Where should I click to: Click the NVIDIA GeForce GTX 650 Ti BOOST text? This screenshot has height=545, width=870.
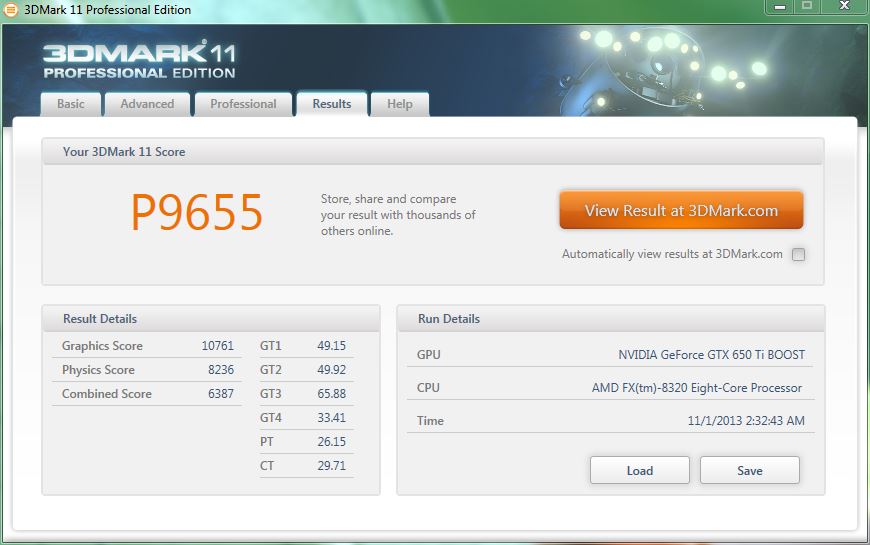click(711, 355)
